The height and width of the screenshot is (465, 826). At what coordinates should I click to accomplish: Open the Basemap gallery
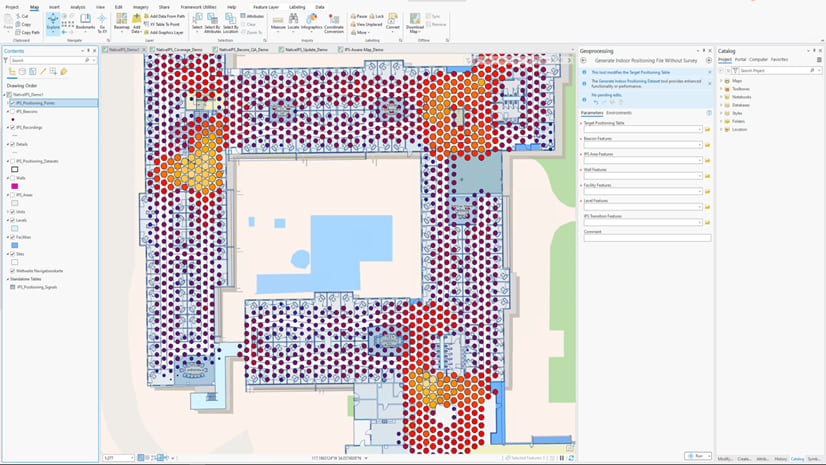(121, 21)
